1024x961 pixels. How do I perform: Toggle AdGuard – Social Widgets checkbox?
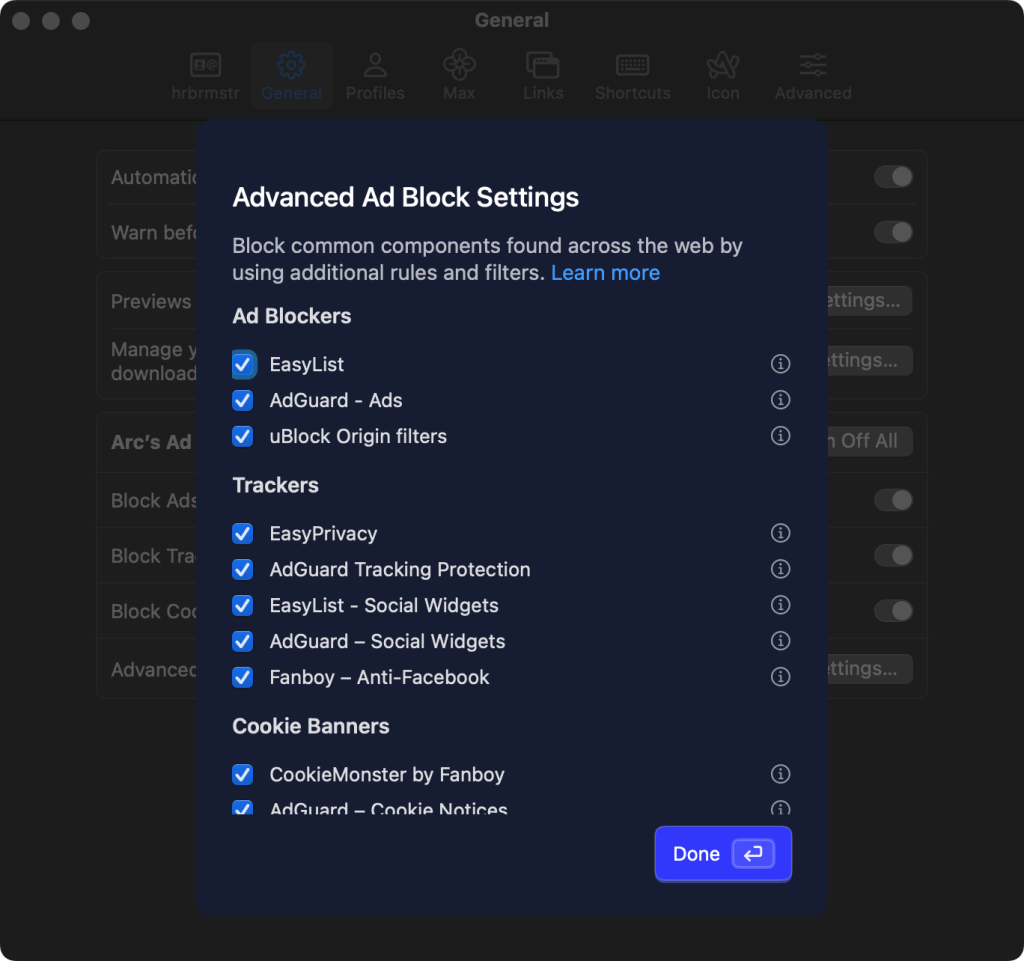pyautogui.click(x=243, y=641)
